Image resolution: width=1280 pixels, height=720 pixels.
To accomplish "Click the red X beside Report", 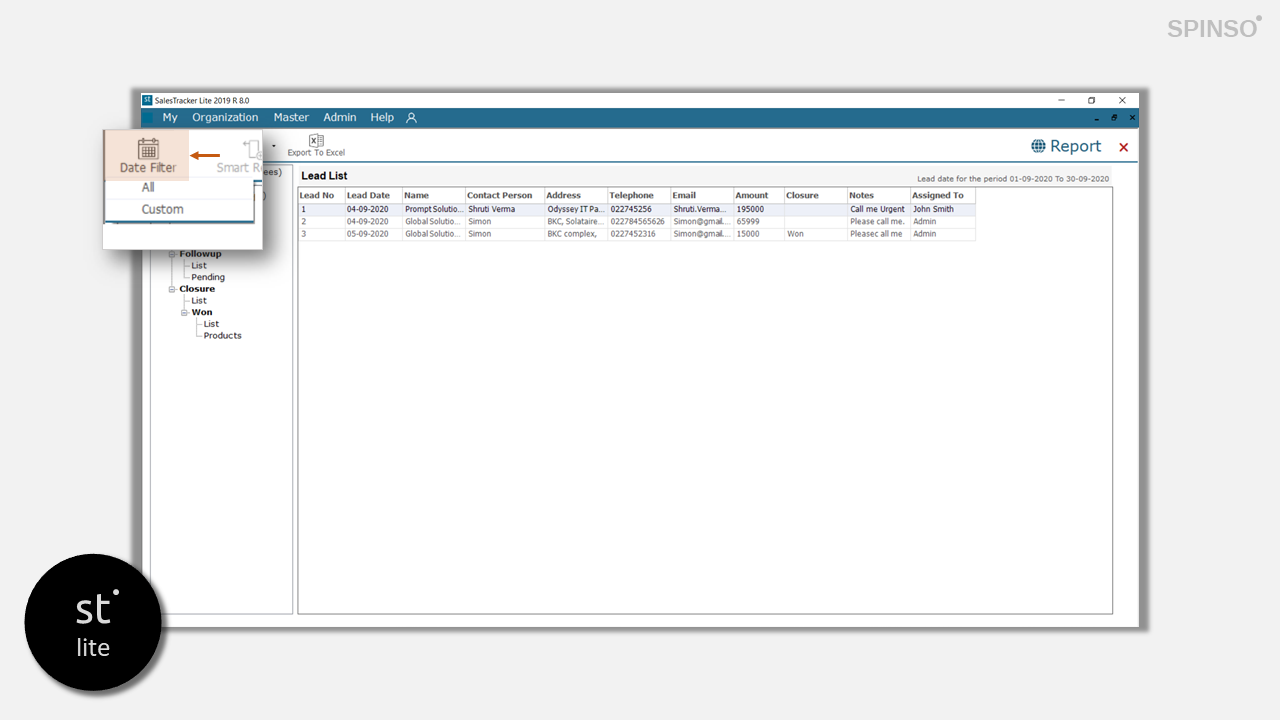I will click(1123, 148).
